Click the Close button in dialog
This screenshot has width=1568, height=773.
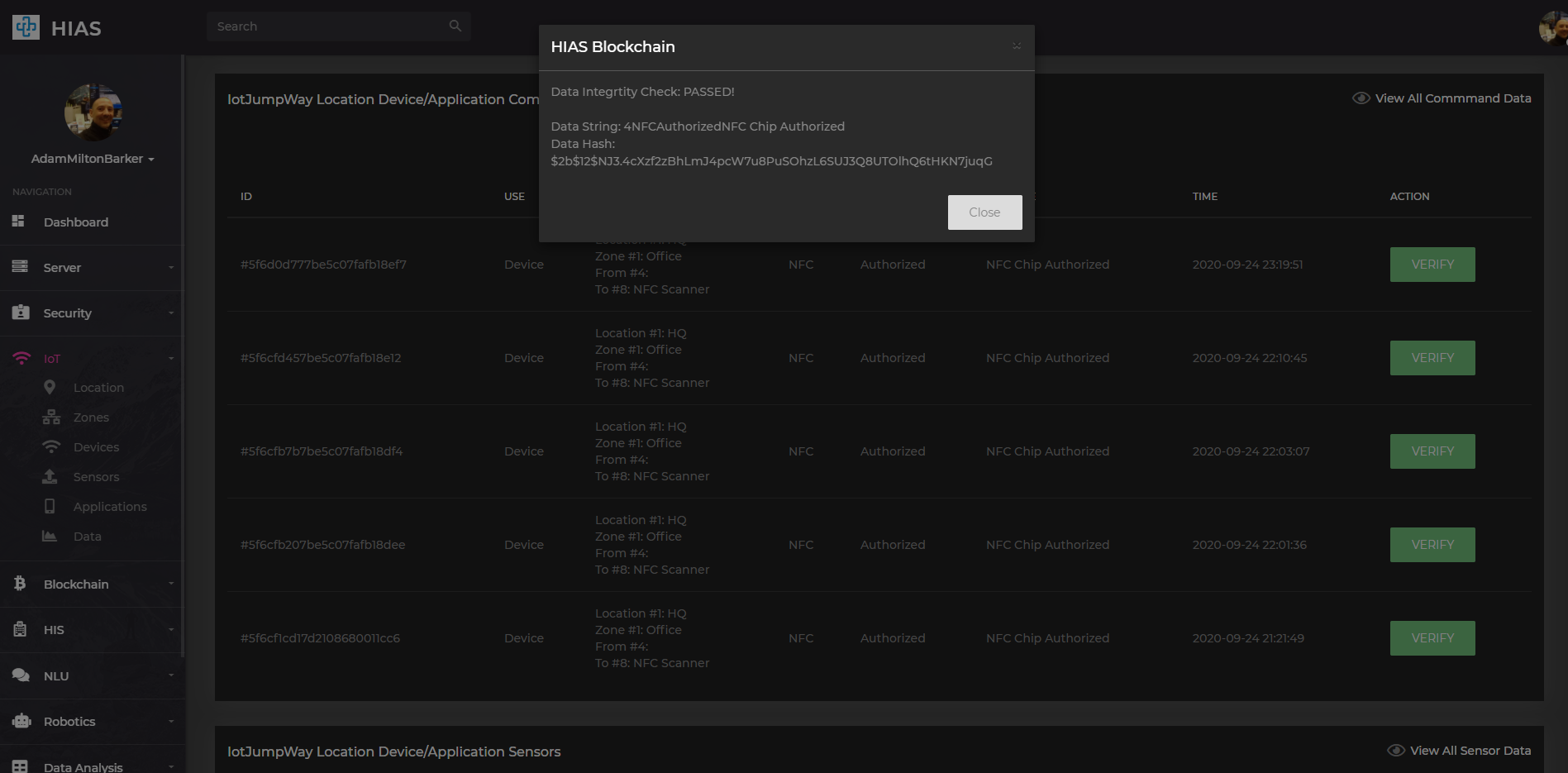pos(984,212)
